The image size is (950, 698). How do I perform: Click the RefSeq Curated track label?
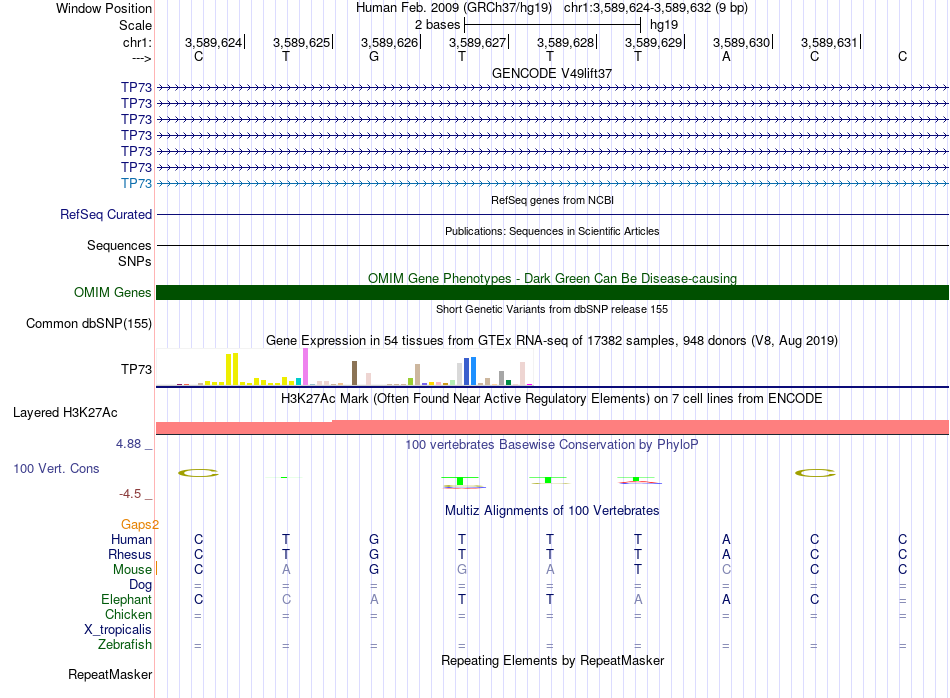click(x=106, y=214)
